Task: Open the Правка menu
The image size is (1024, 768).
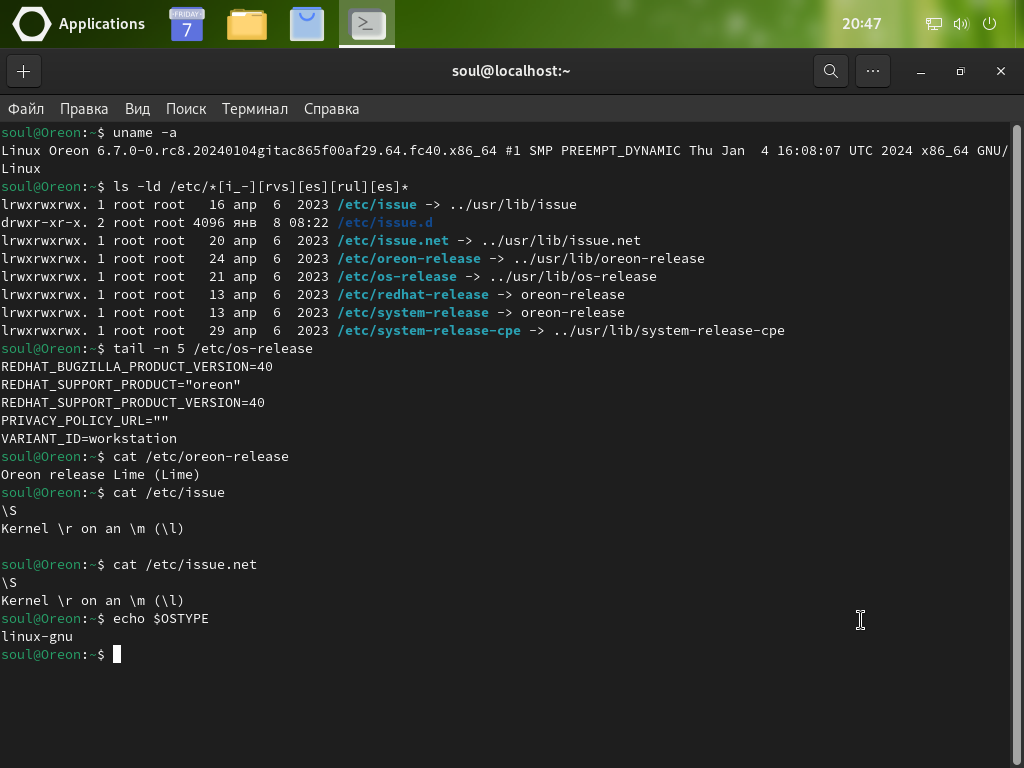Action: coord(84,109)
